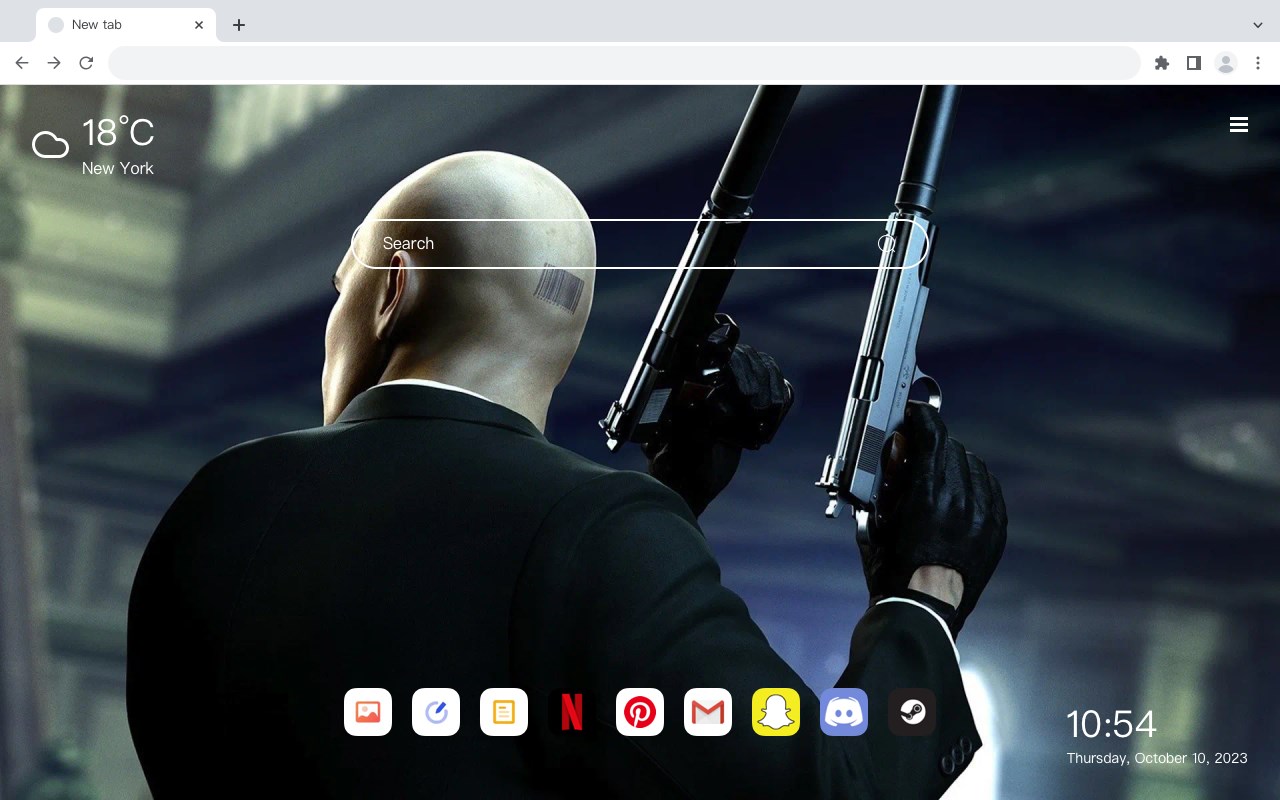The image size is (1280, 800).
Task: Open the hamburger menu on the page
Action: tap(1239, 125)
